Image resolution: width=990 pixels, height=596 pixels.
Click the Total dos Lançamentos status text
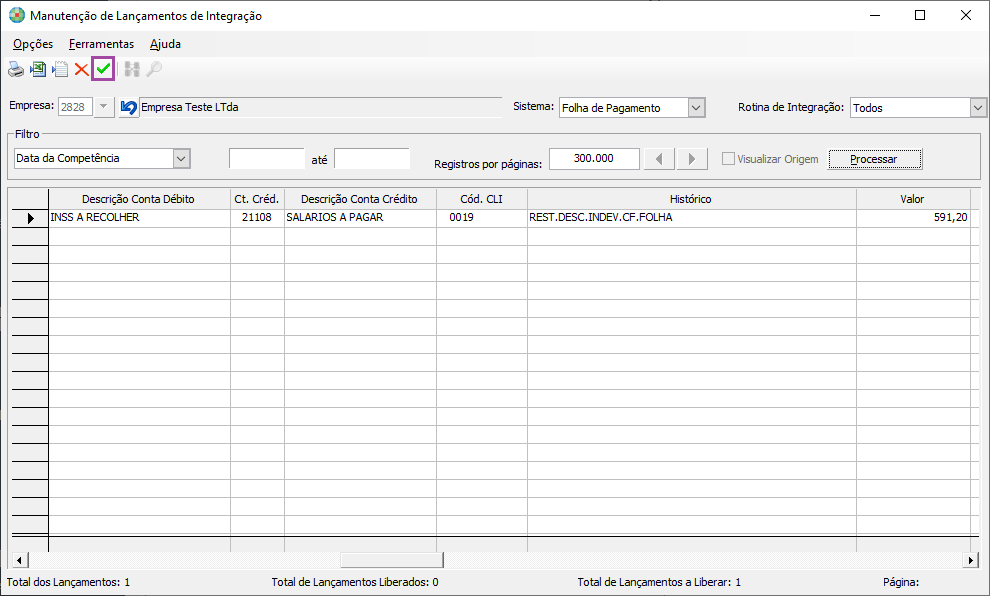point(68,582)
